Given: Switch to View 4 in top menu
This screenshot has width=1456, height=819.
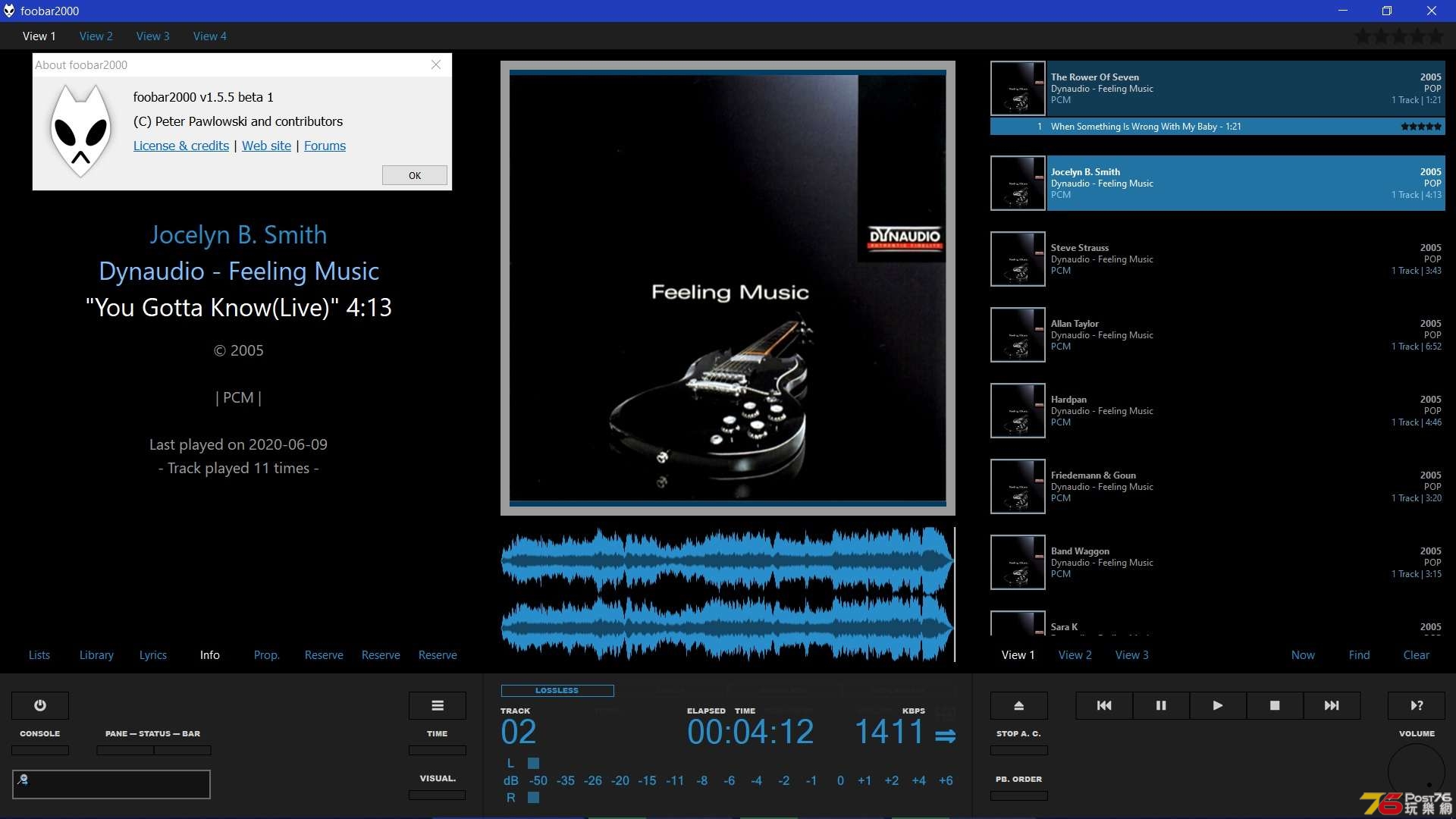Looking at the screenshot, I should [x=210, y=36].
